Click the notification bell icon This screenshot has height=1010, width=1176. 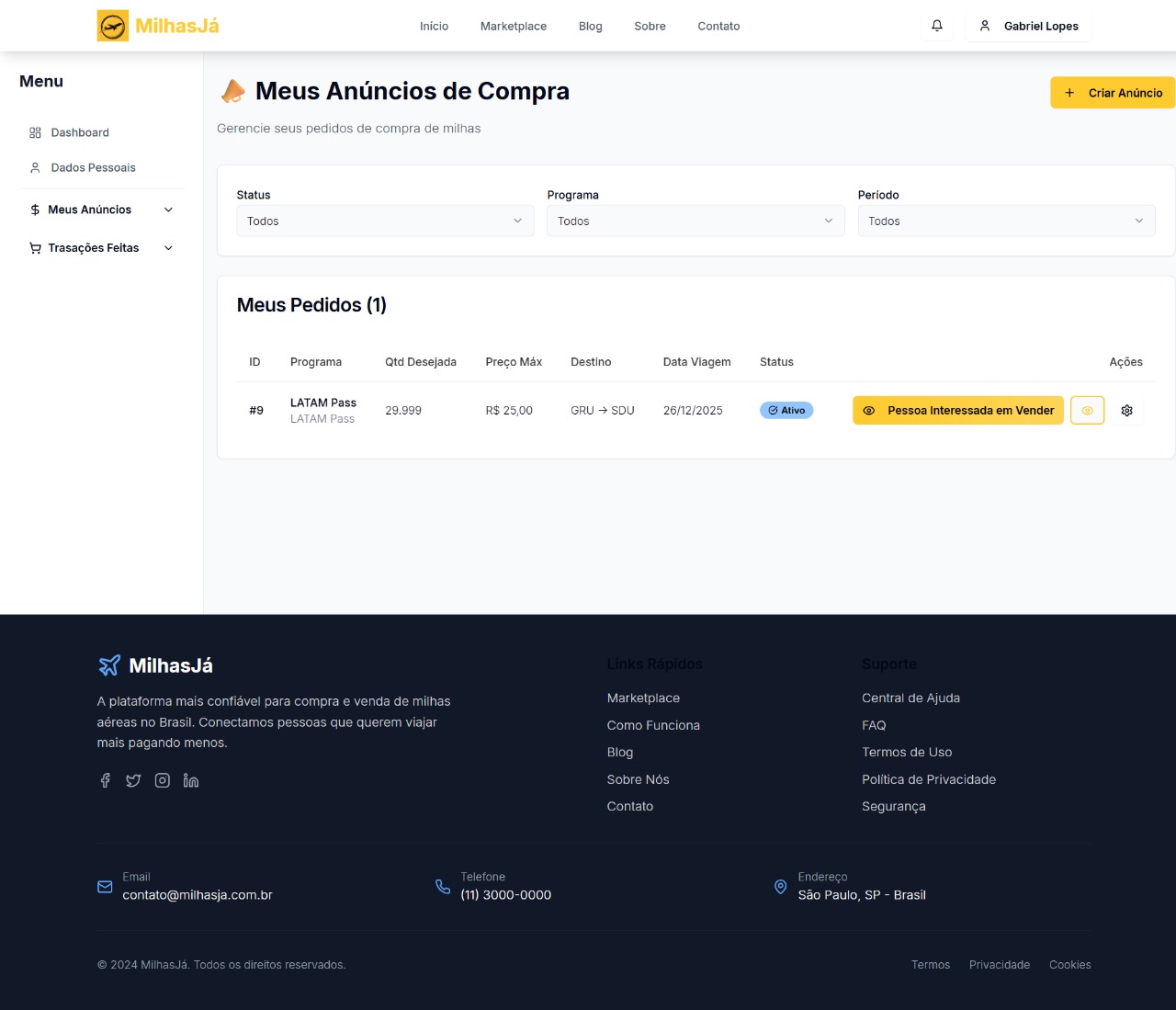(x=937, y=26)
